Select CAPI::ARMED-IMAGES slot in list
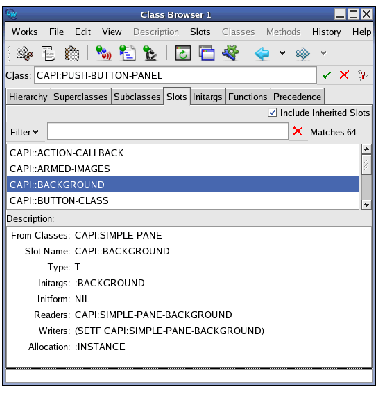This screenshot has height=394, width=379. click(x=183, y=168)
